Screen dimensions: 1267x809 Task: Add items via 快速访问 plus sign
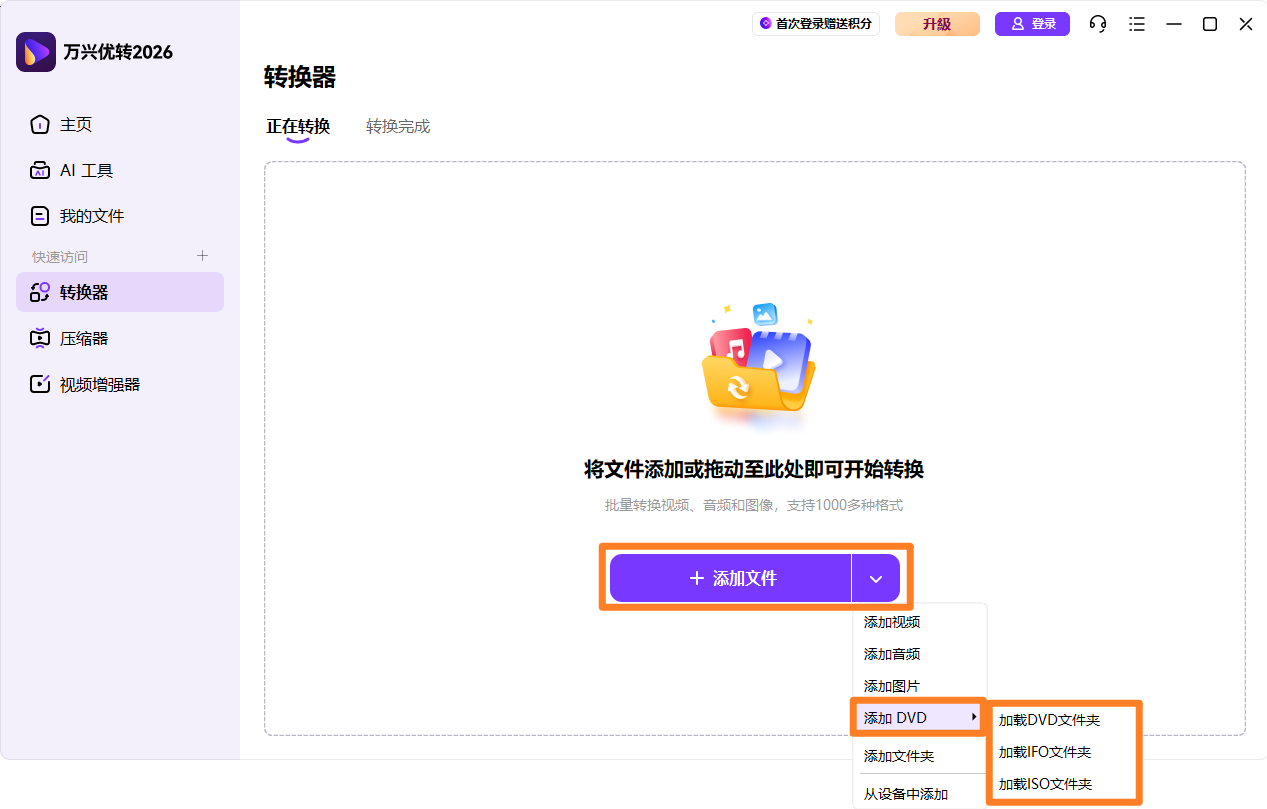pyautogui.click(x=202, y=256)
